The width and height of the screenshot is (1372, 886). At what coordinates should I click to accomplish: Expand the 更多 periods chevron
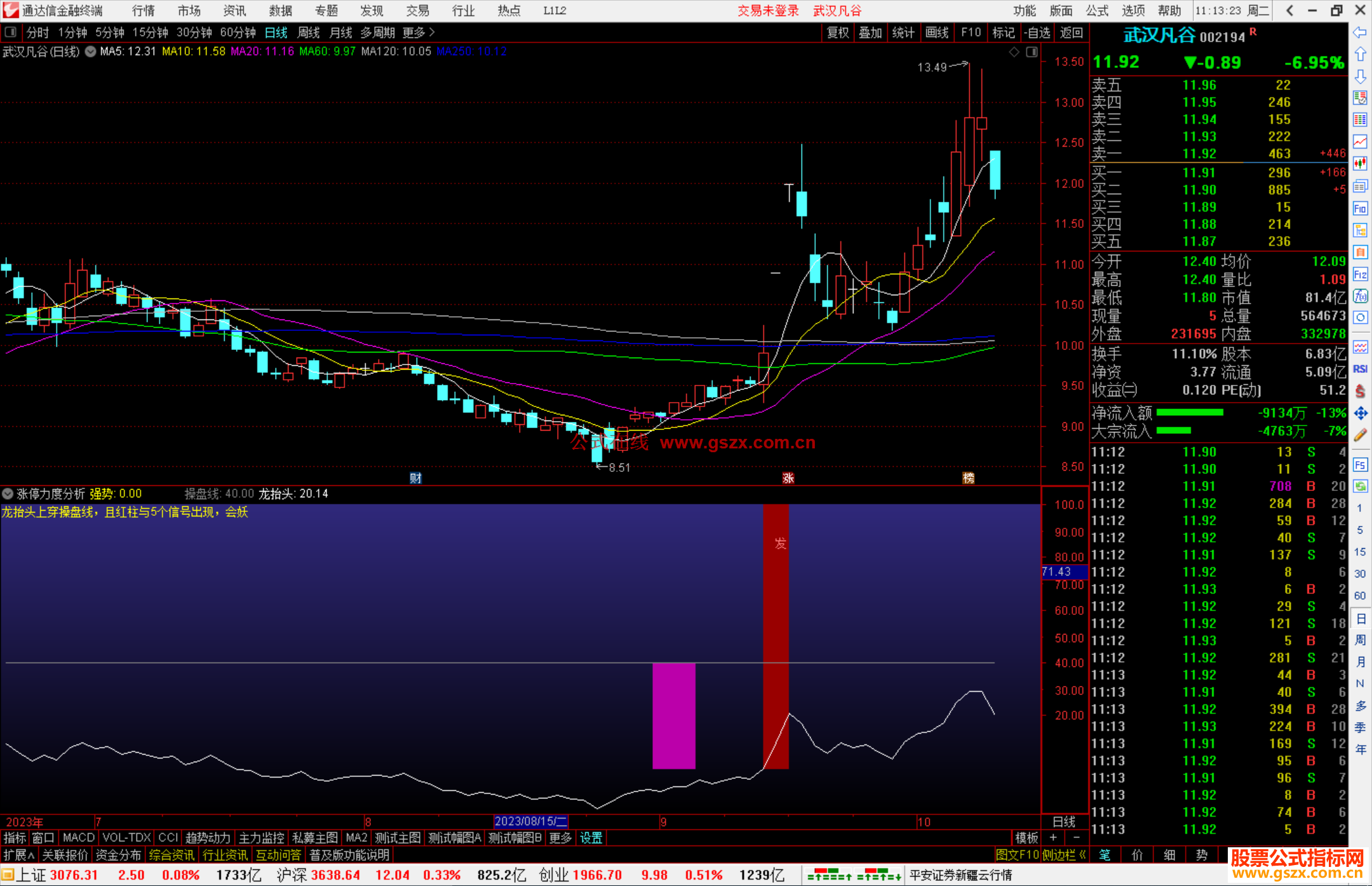point(432,32)
